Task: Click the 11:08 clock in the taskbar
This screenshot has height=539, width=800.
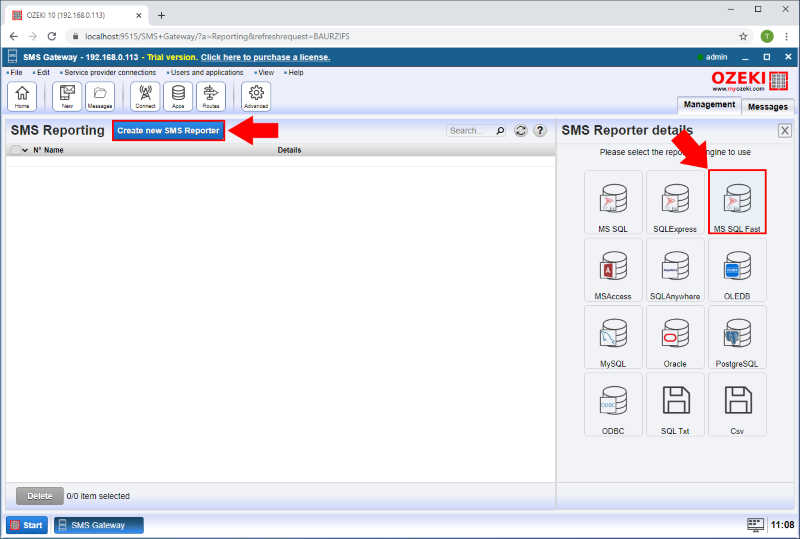Action: [782, 525]
